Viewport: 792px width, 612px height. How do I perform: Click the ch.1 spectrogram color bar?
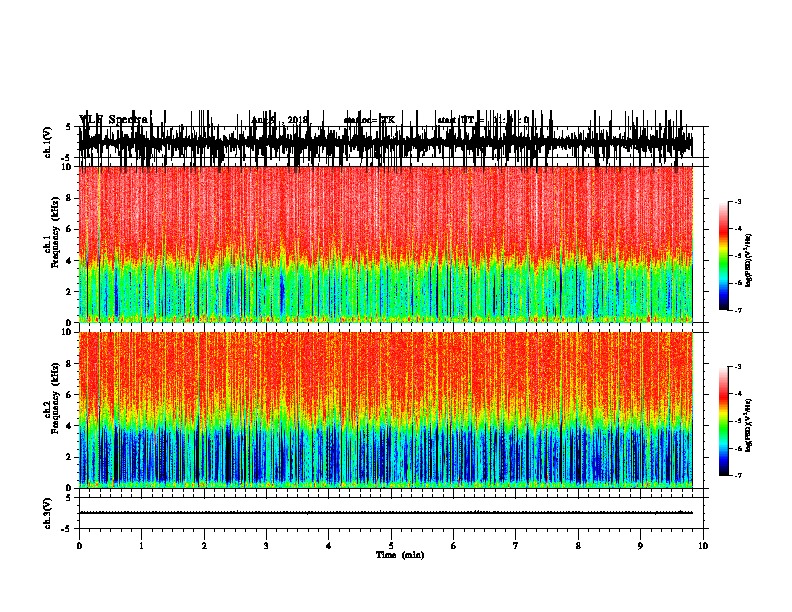coord(724,256)
